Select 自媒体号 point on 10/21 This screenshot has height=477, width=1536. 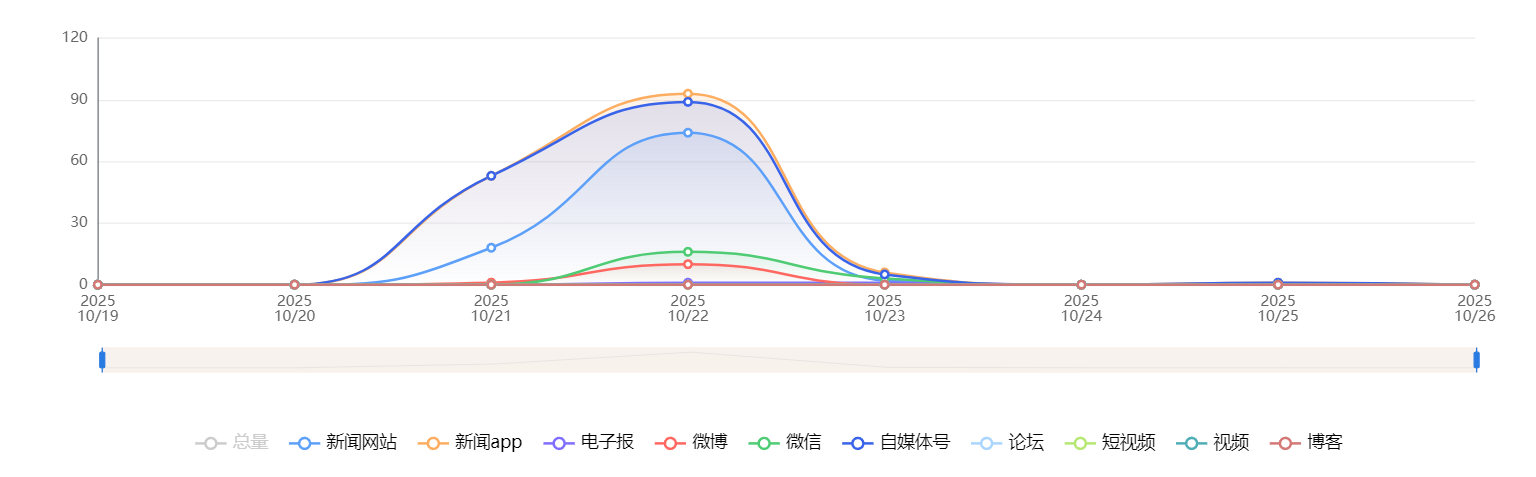click(491, 176)
